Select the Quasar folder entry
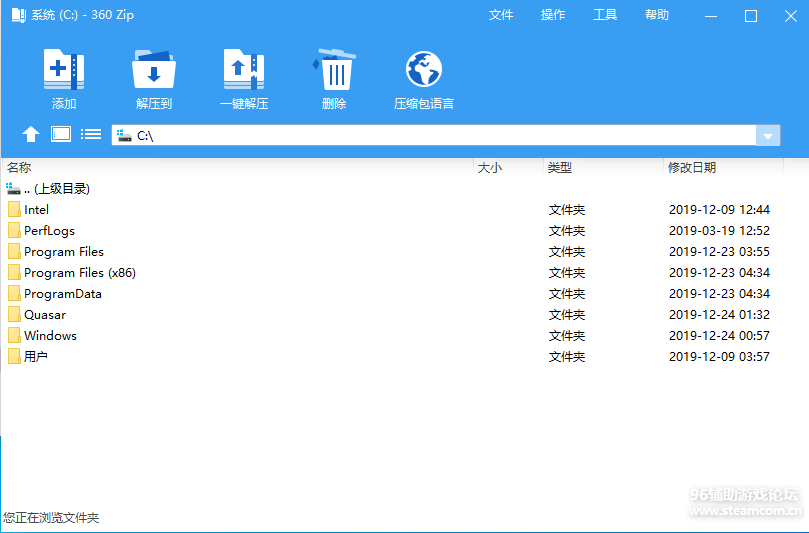Viewport: 809px width, 533px height. pyautogui.click(x=45, y=315)
